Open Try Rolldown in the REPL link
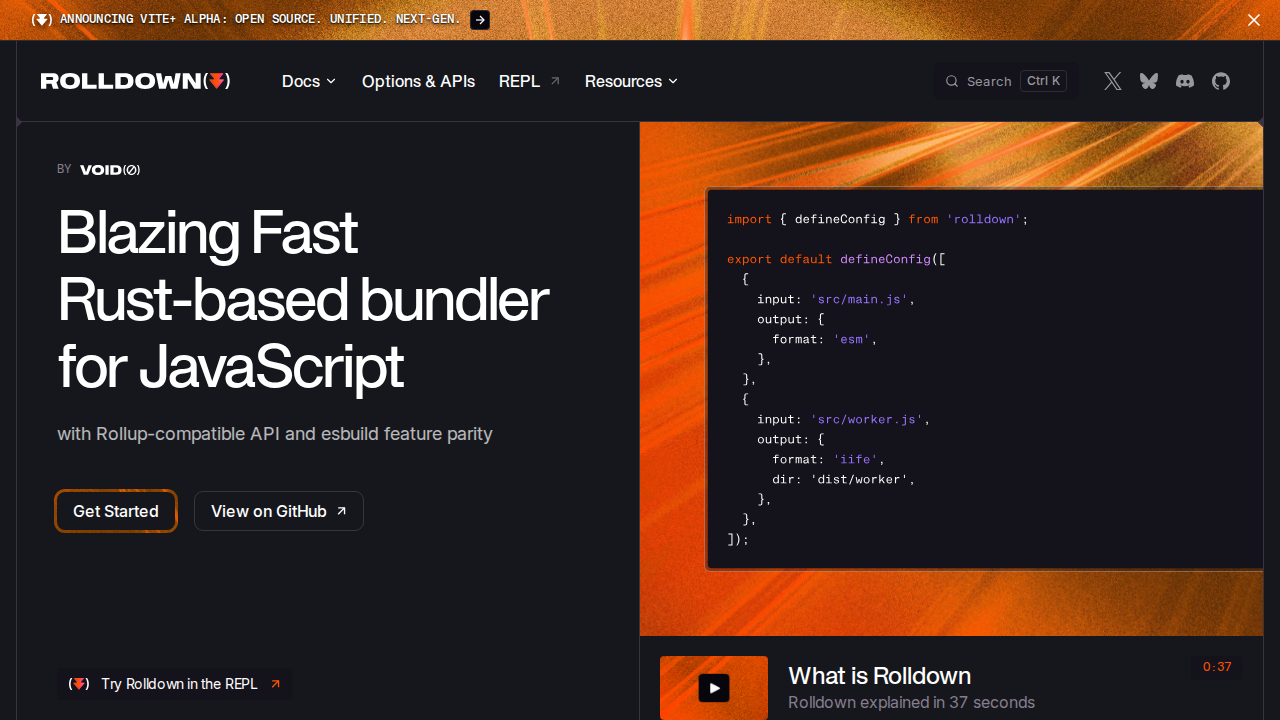1280x720 pixels. pyautogui.click(x=176, y=684)
